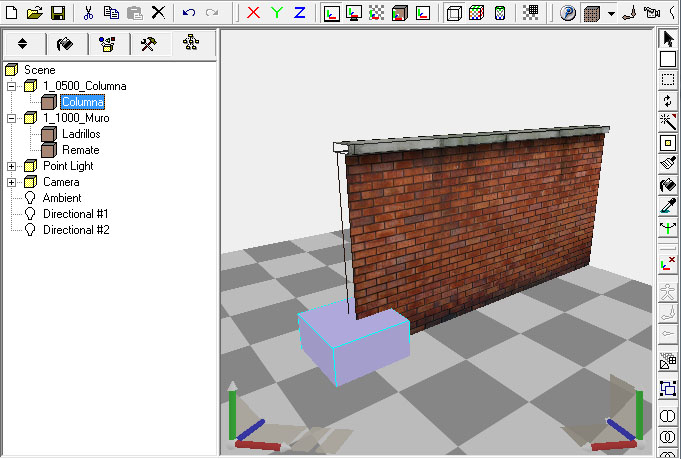Screen dimensions: 681x459
Task: Open the hierarchy tree panel tab
Action: 192,45
